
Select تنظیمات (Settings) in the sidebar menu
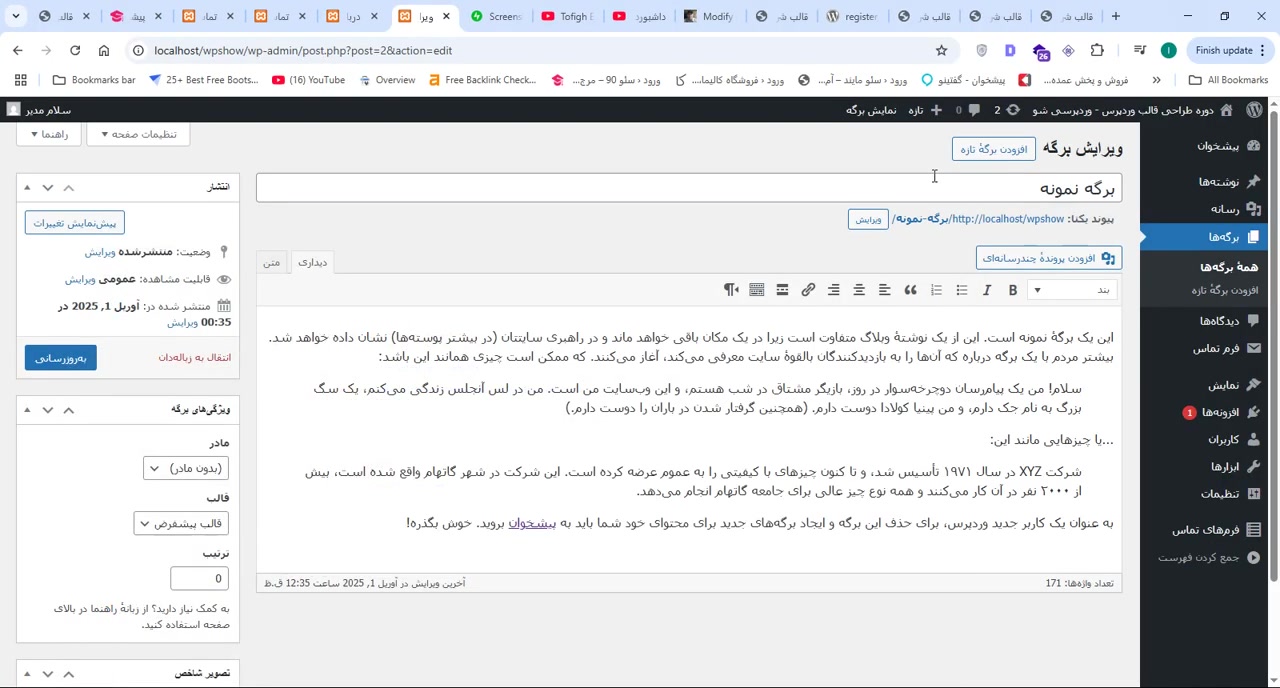pyautogui.click(x=1218, y=493)
